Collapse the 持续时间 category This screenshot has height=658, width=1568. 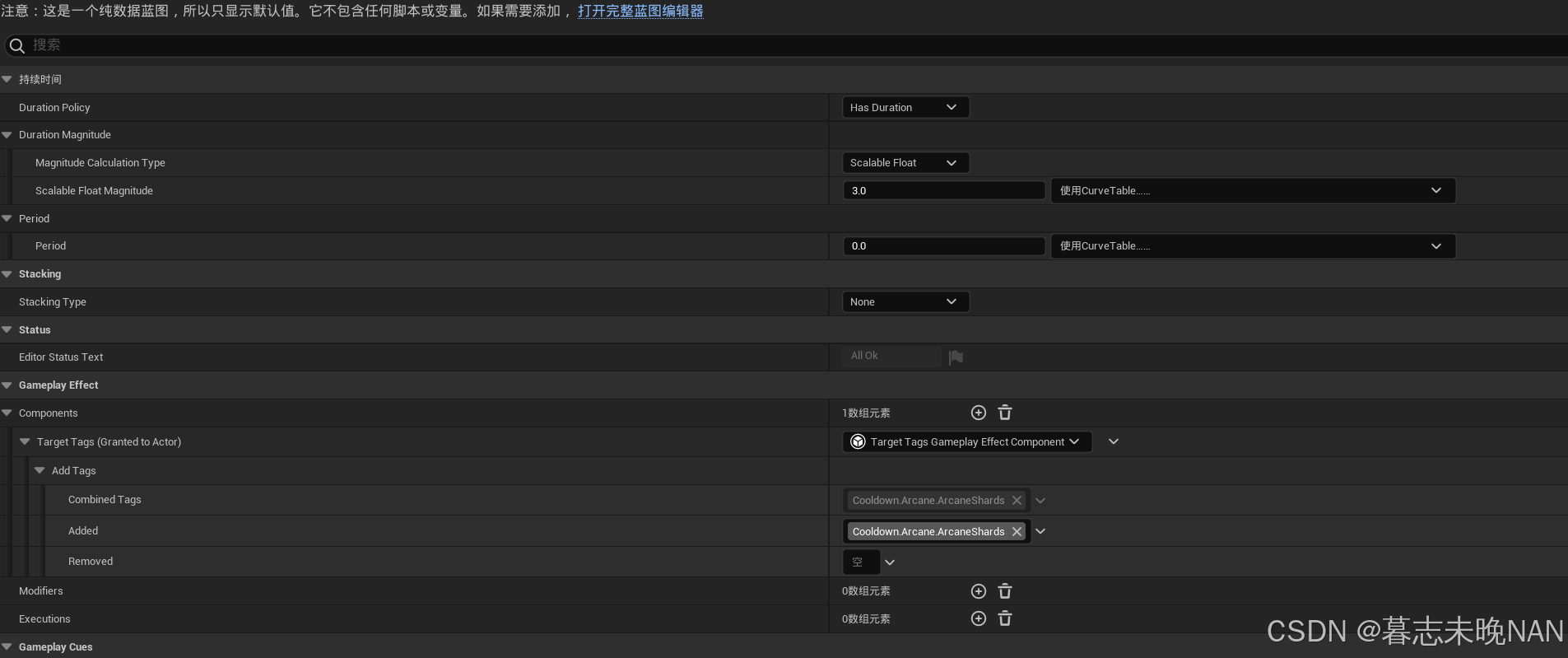(7, 79)
